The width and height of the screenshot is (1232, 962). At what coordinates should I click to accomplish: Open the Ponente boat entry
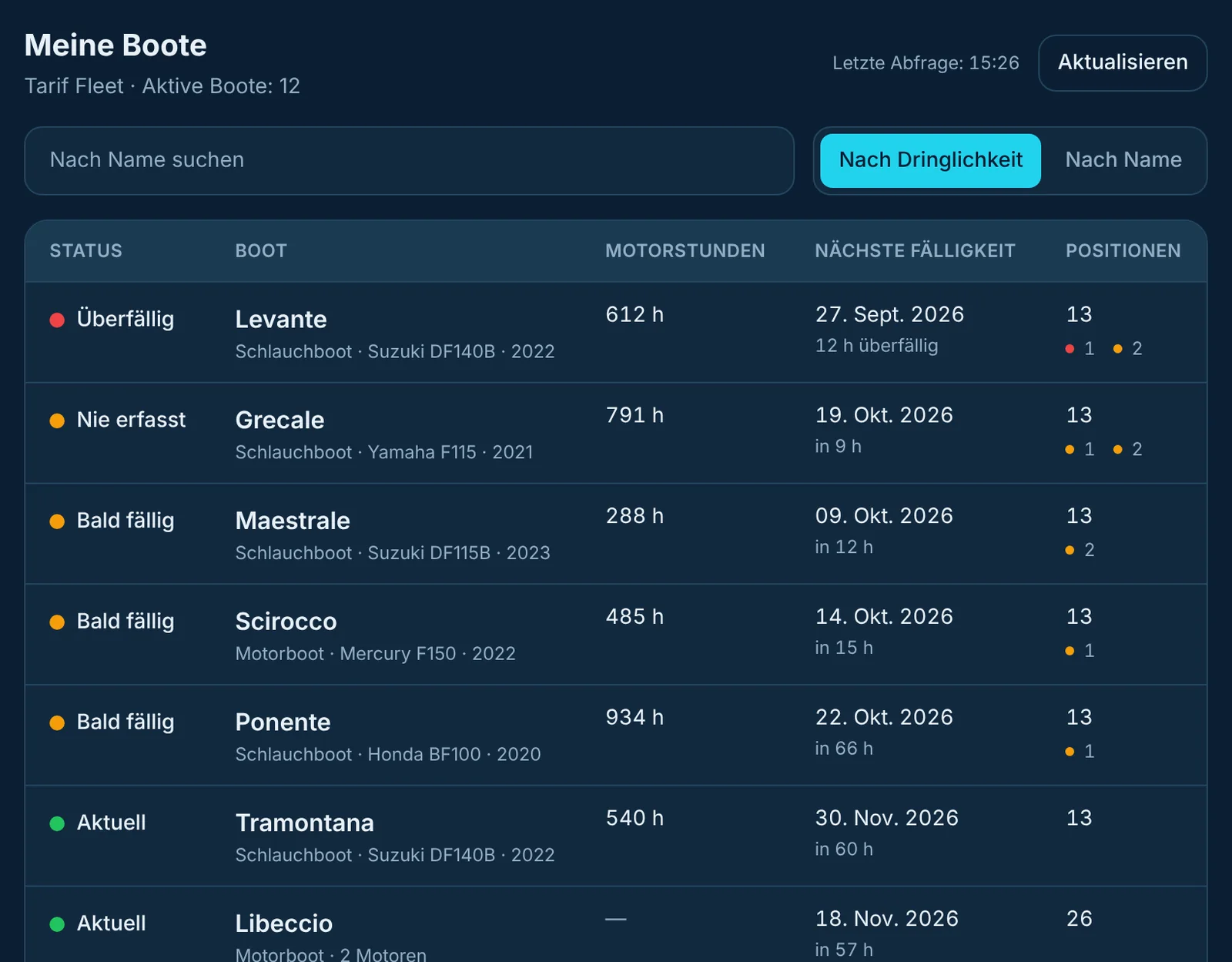(x=615, y=736)
